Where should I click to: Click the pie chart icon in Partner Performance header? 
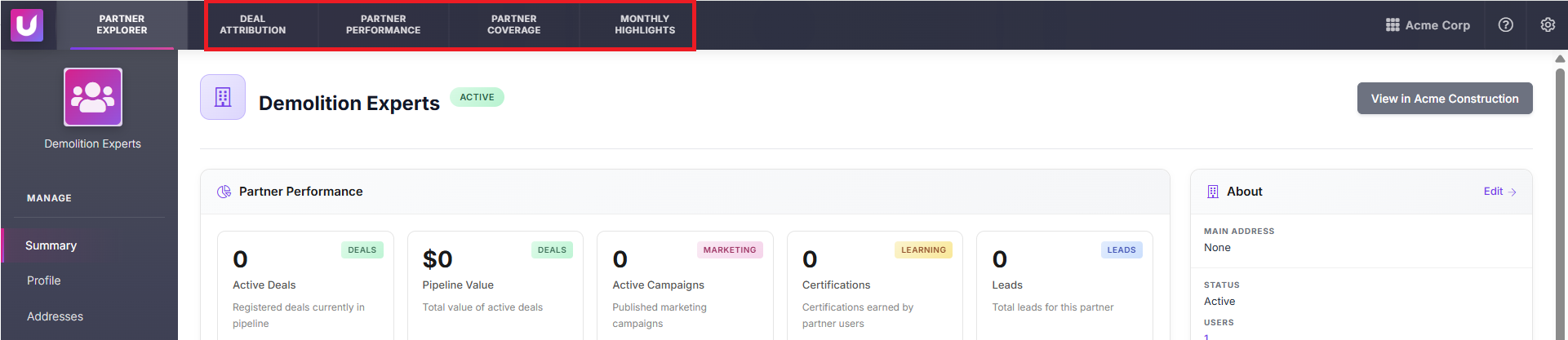[x=224, y=192]
